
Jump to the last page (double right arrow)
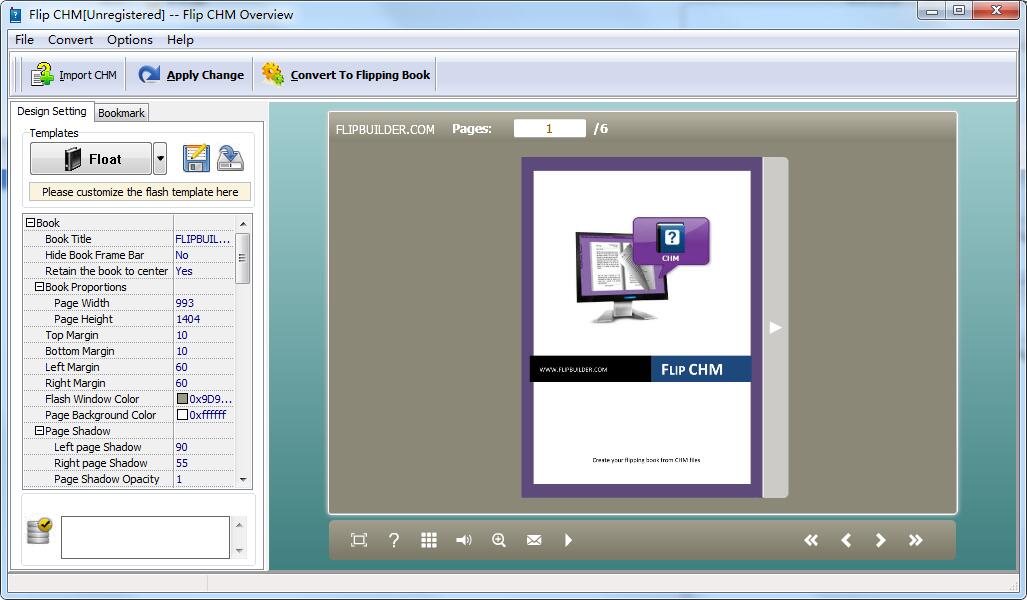[x=916, y=540]
